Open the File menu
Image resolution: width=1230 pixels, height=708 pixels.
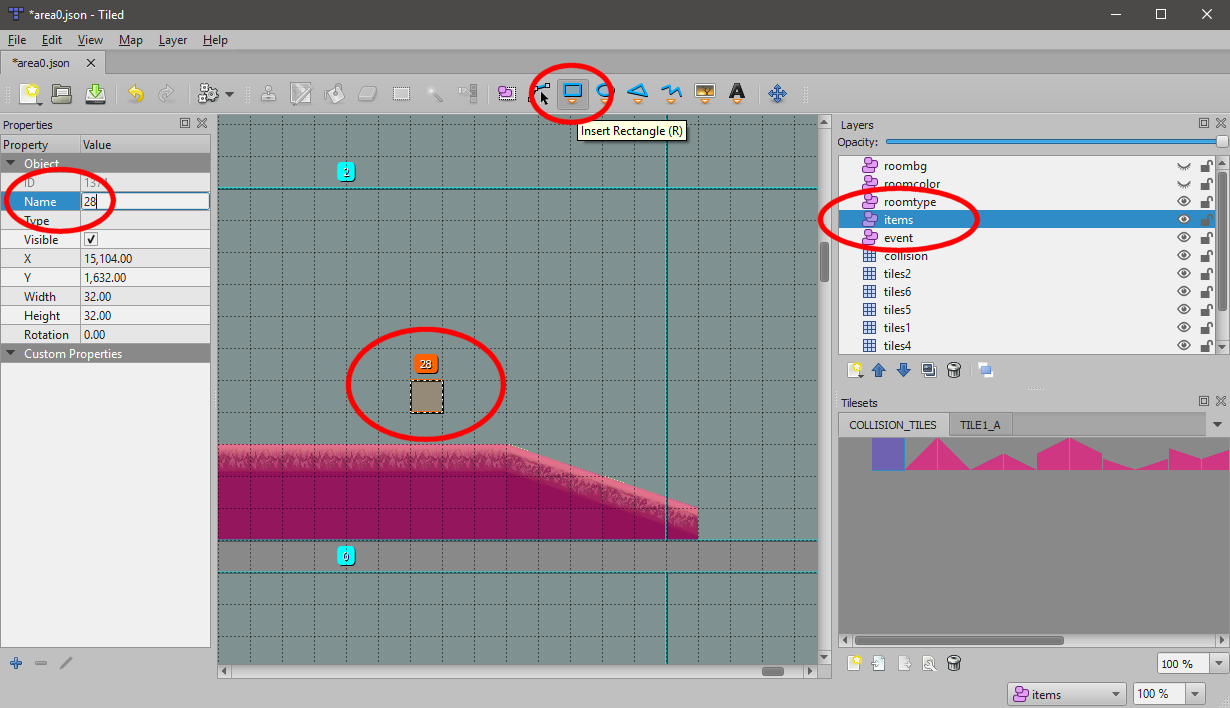click(x=16, y=40)
